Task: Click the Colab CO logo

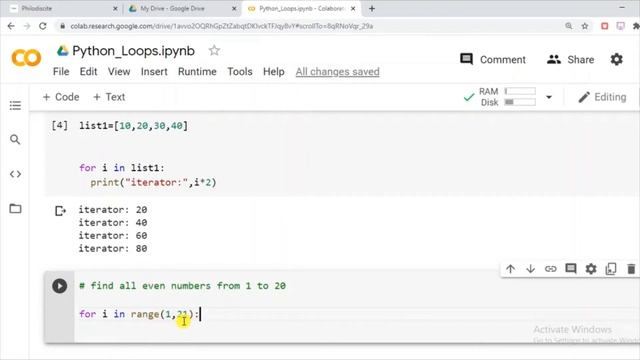Action: tap(26, 58)
